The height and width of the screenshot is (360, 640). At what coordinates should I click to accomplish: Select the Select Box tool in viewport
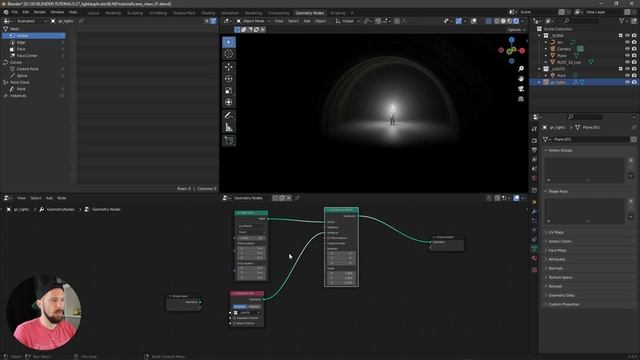pyautogui.click(x=229, y=42)
